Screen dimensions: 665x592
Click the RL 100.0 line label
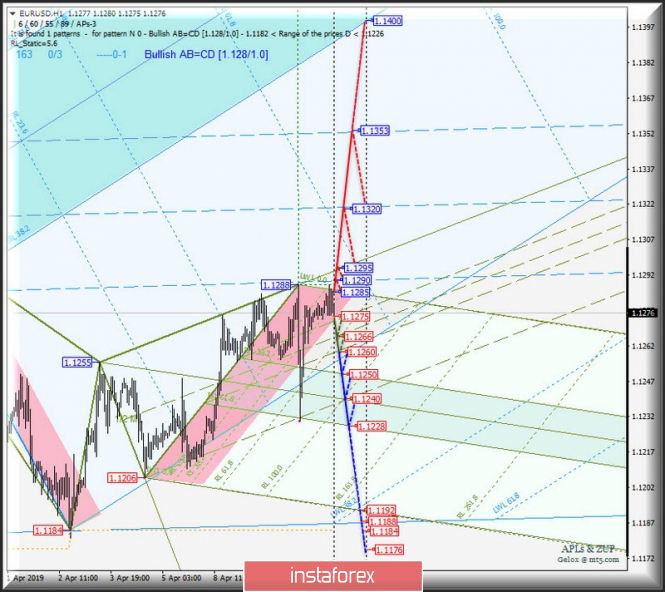pos(271,477)
